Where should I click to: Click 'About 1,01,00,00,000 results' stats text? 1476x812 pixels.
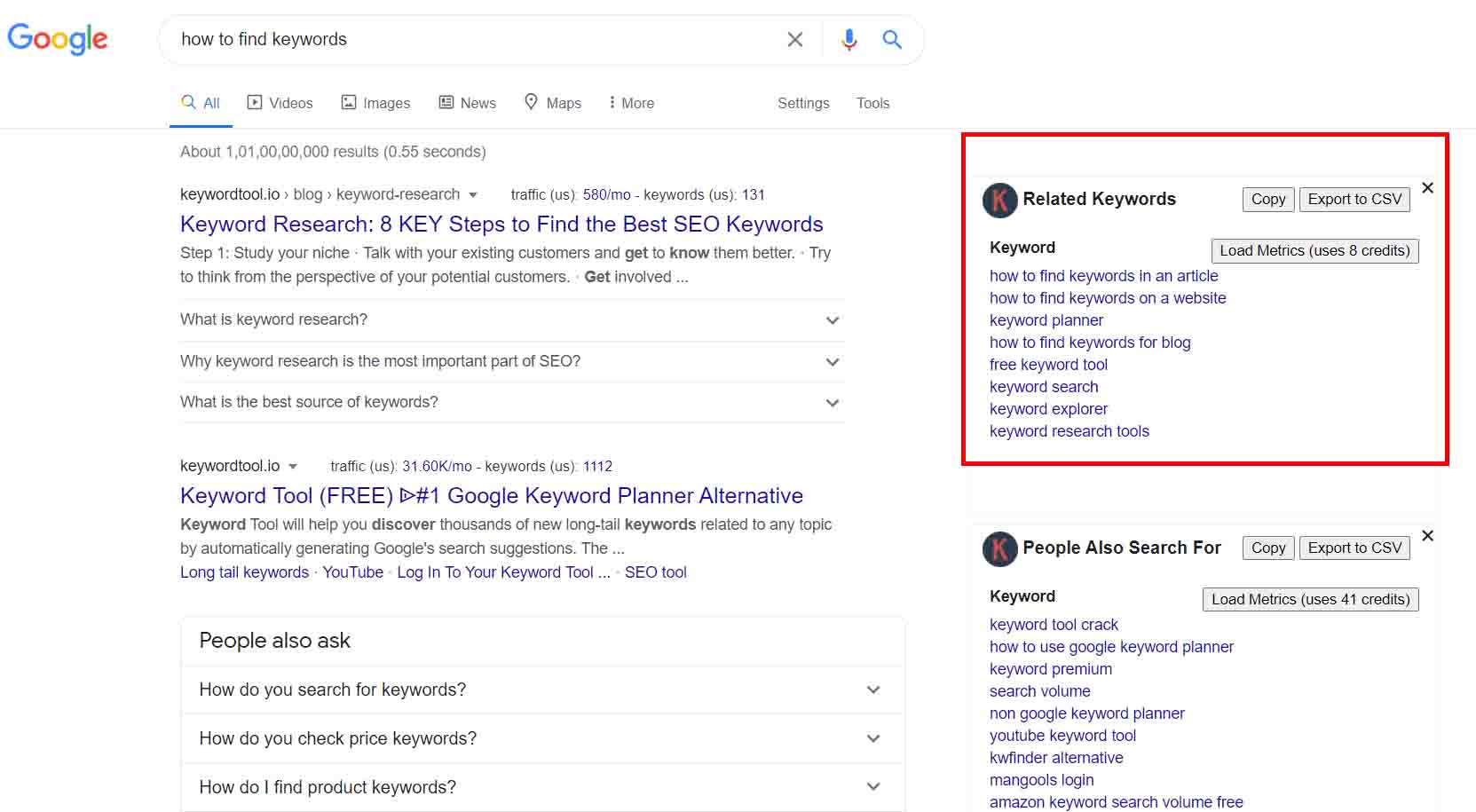click(x=333, y=152)
